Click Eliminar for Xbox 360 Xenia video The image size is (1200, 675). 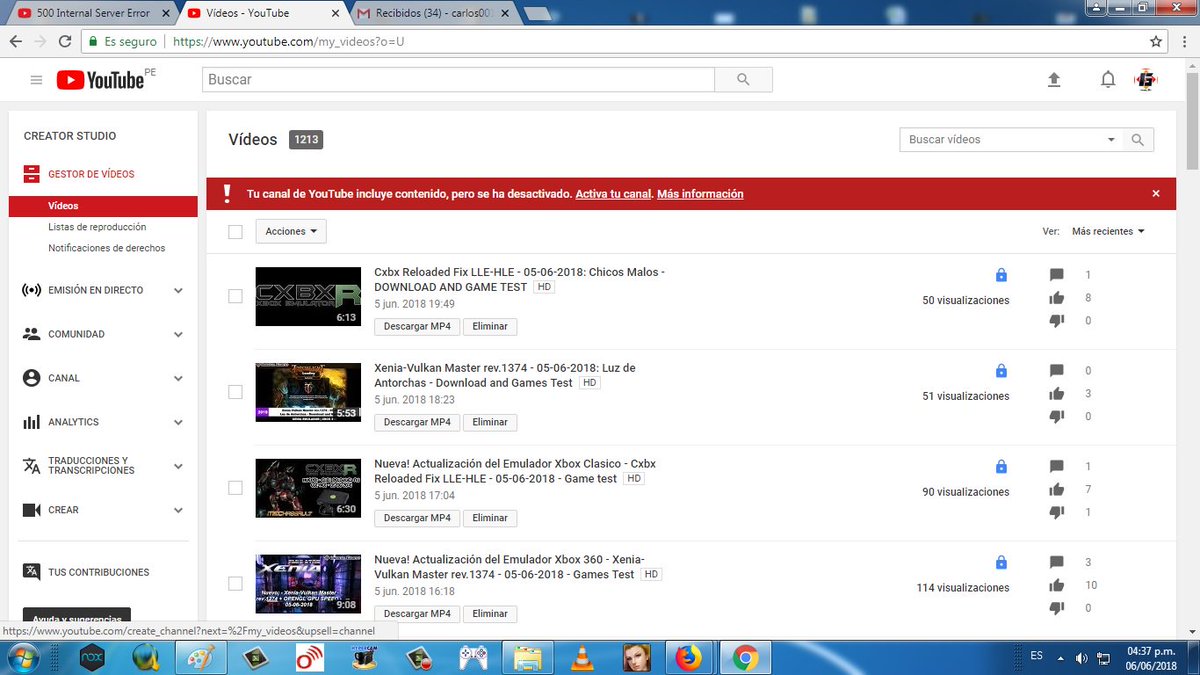click(x=490, y=614)
